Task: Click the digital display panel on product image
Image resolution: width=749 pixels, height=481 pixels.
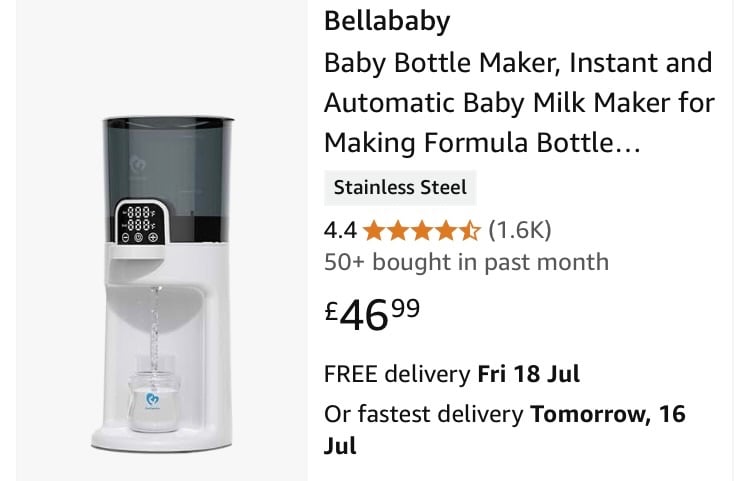Action: point(141,222)
